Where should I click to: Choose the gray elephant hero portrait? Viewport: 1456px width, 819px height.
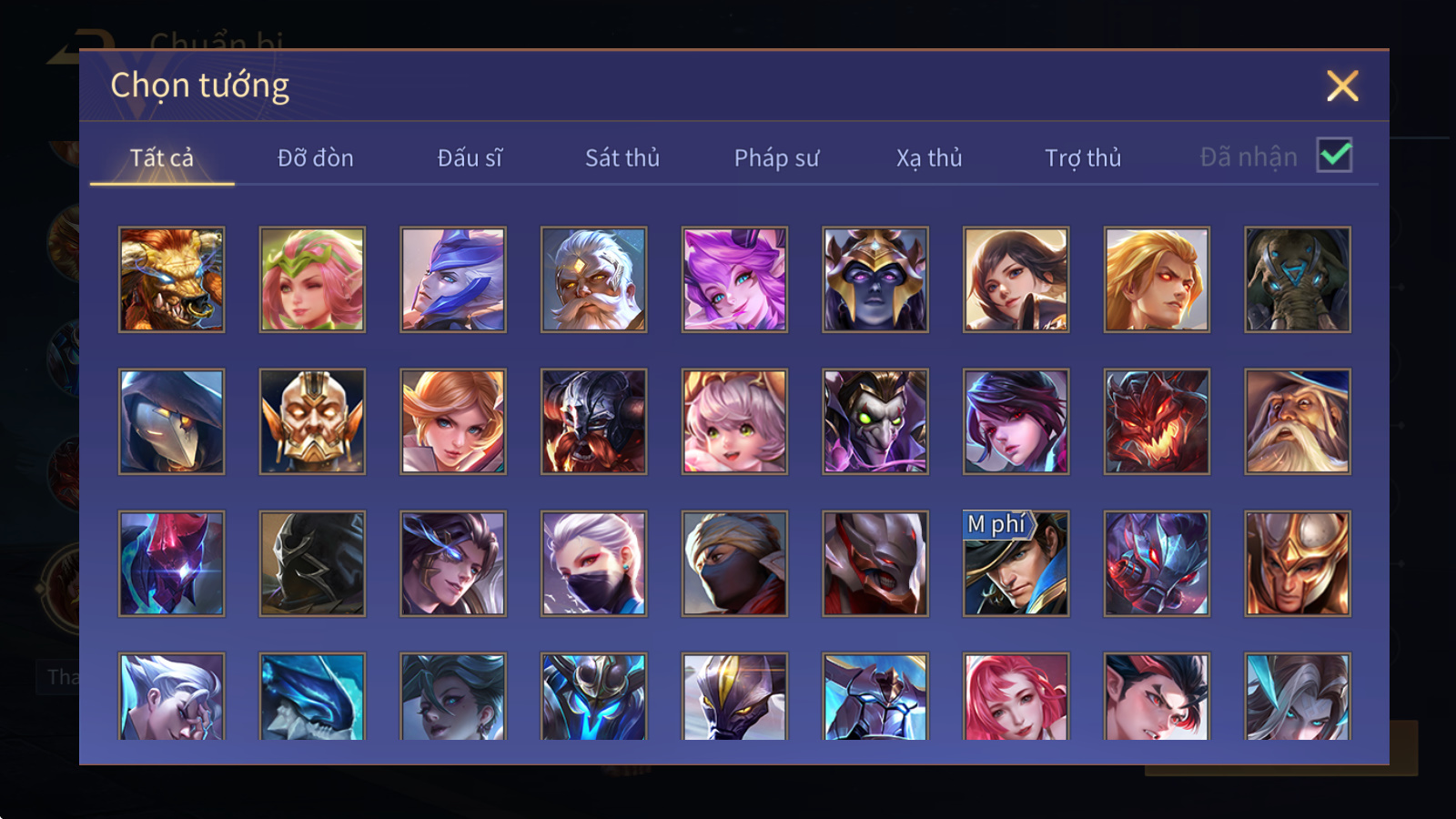(x=1298, y=279)
